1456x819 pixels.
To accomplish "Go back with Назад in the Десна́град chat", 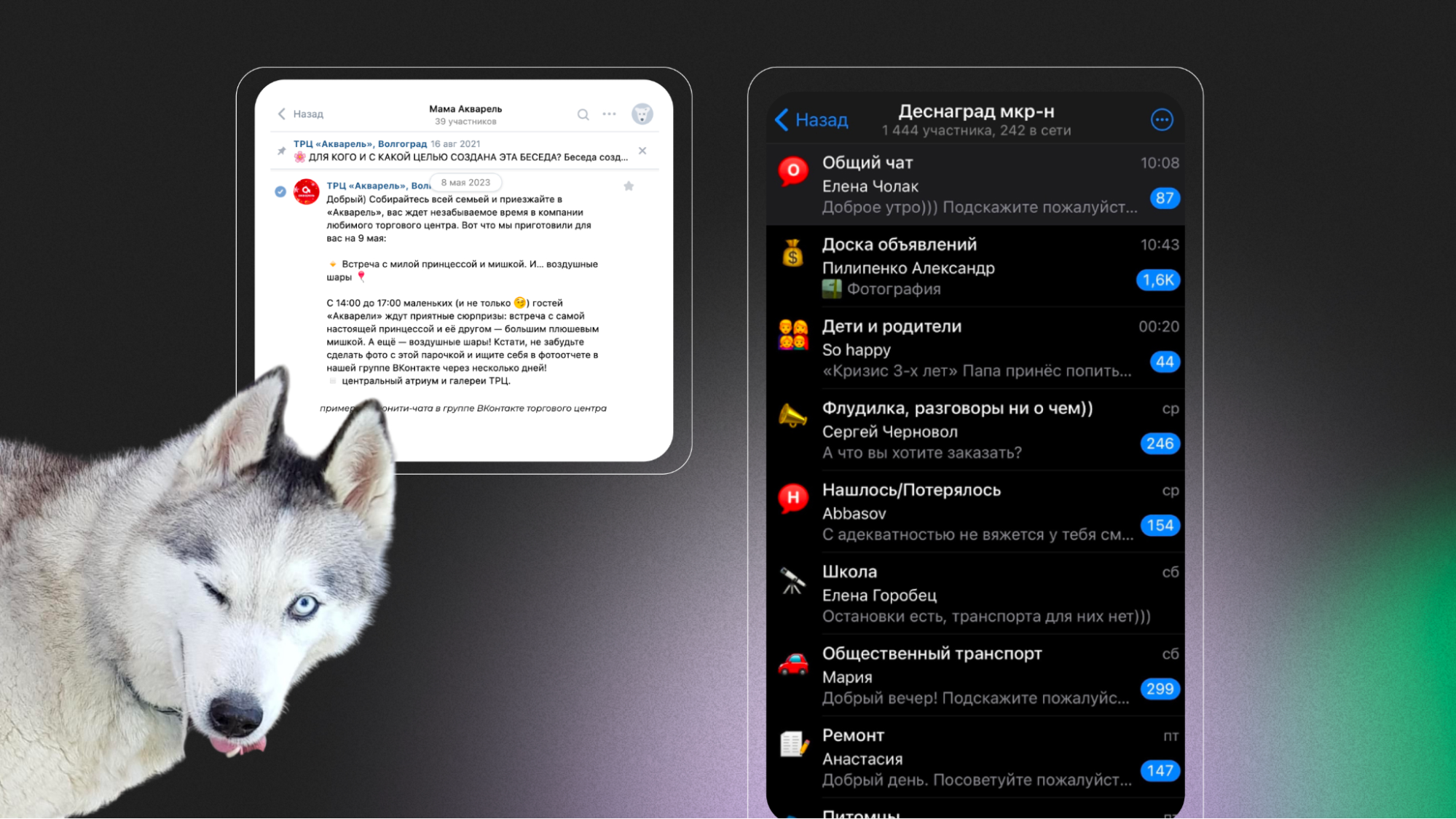I will [x=811, y=119].
